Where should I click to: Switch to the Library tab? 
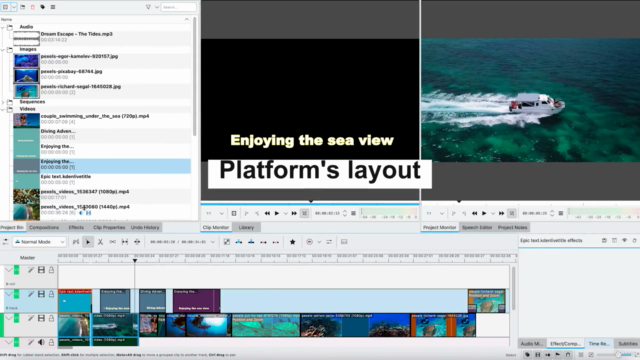(x=246, y=227)
